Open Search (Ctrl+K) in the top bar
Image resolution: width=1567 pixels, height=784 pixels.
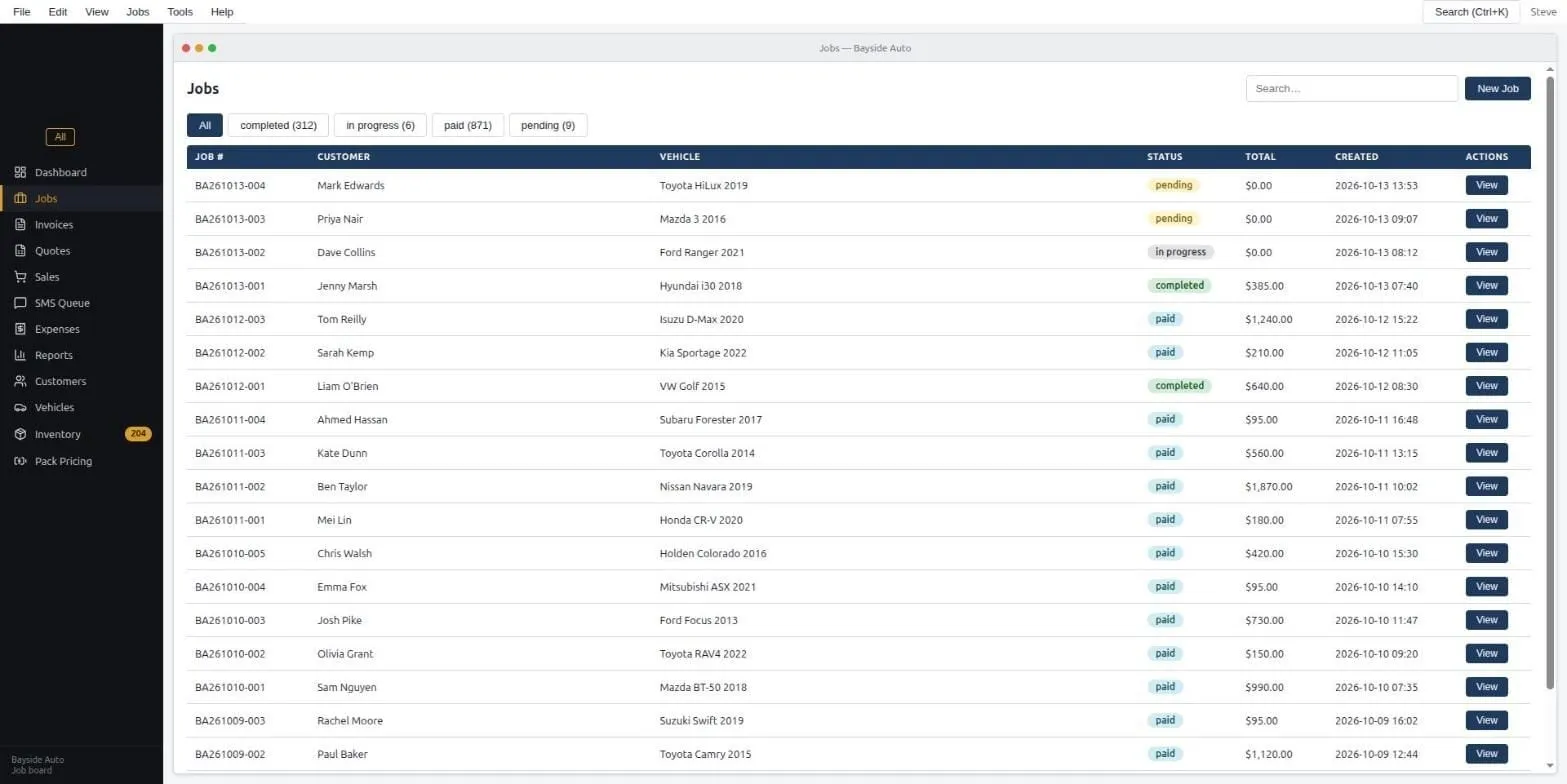tap(1471, 12)
